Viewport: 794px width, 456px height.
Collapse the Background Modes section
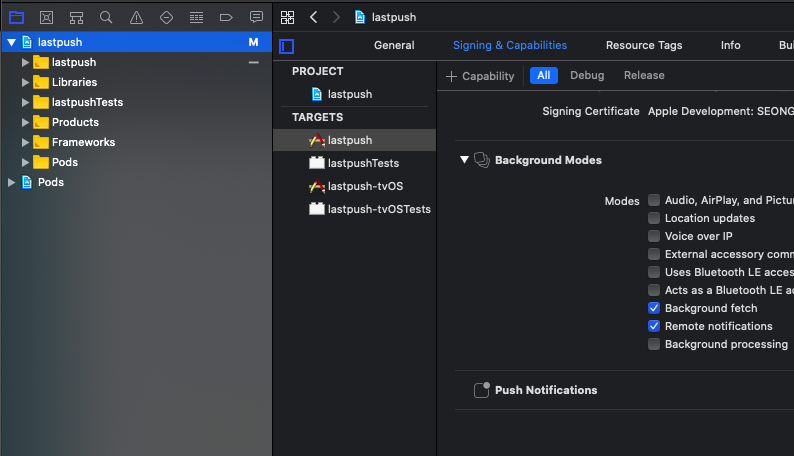[x=464, y=160]
